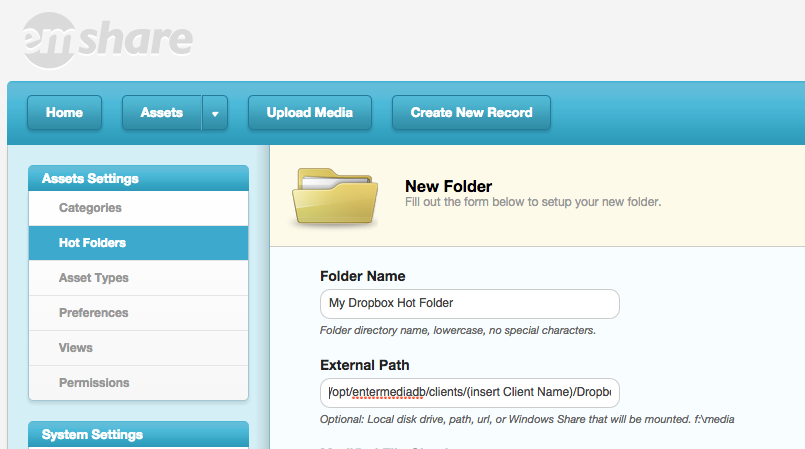Click the New Folder icon
The height and width of the screenshot is (449, 805).
tap(335, 196)
